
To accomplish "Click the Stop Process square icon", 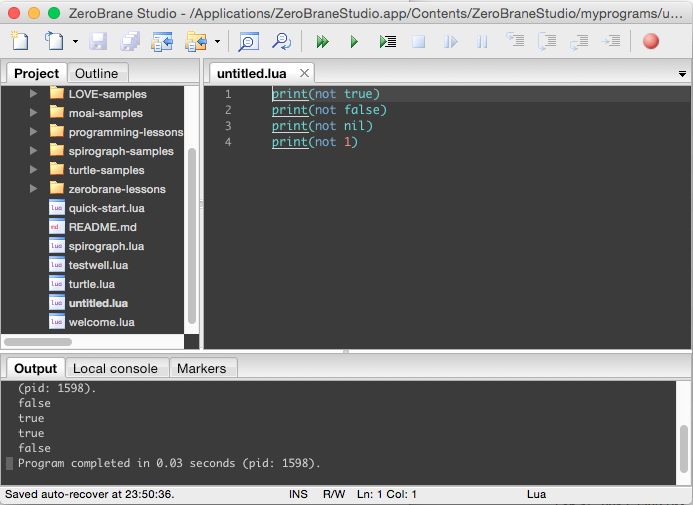I will pyautogui.click(x=419, y=42).
